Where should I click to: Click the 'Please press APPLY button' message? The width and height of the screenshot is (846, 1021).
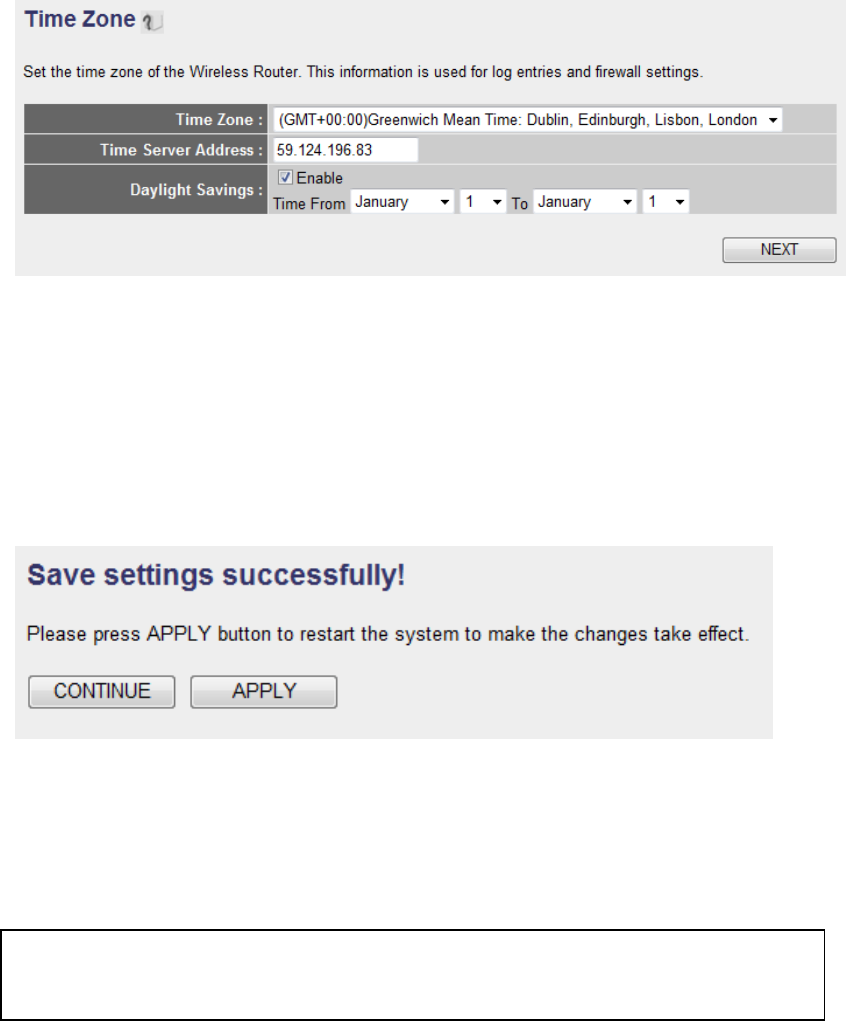[388, 634]
